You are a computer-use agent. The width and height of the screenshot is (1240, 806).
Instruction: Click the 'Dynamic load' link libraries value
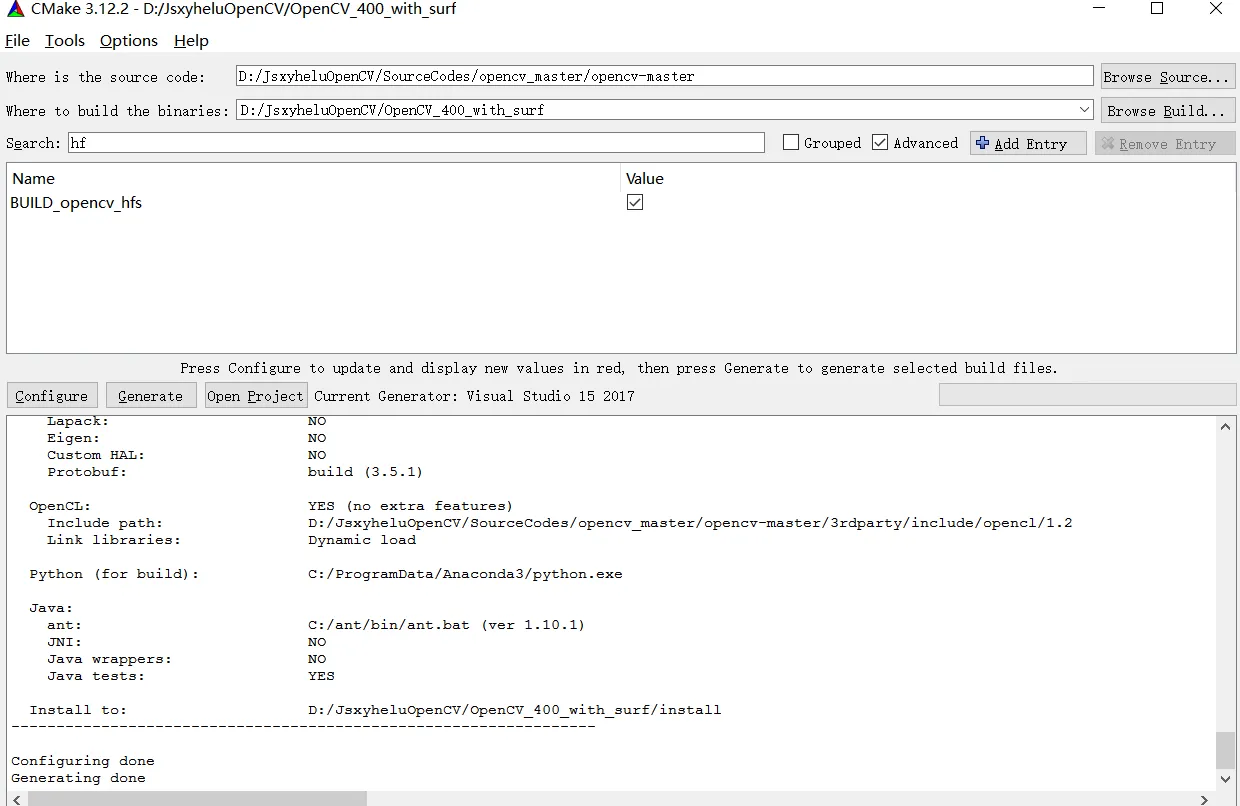(x=362, y=540)
